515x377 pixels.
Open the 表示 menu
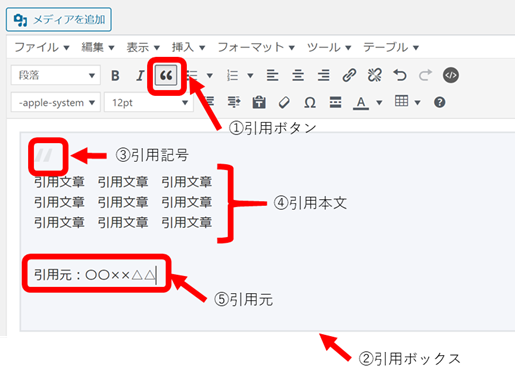coord(143,47)
